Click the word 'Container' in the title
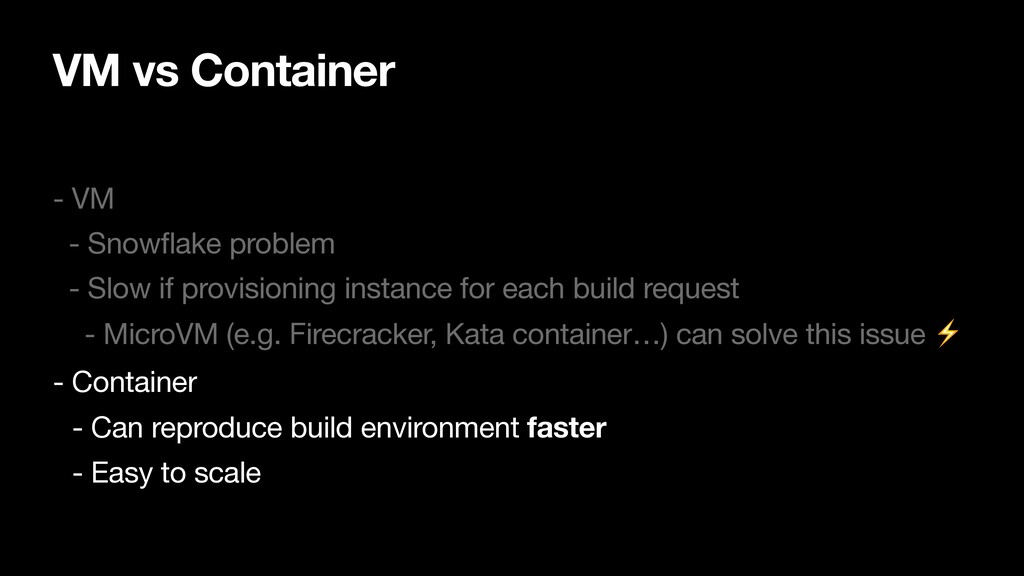This screenshot has width=1024, height=576. pyautogui.click(x=293, y=70)
